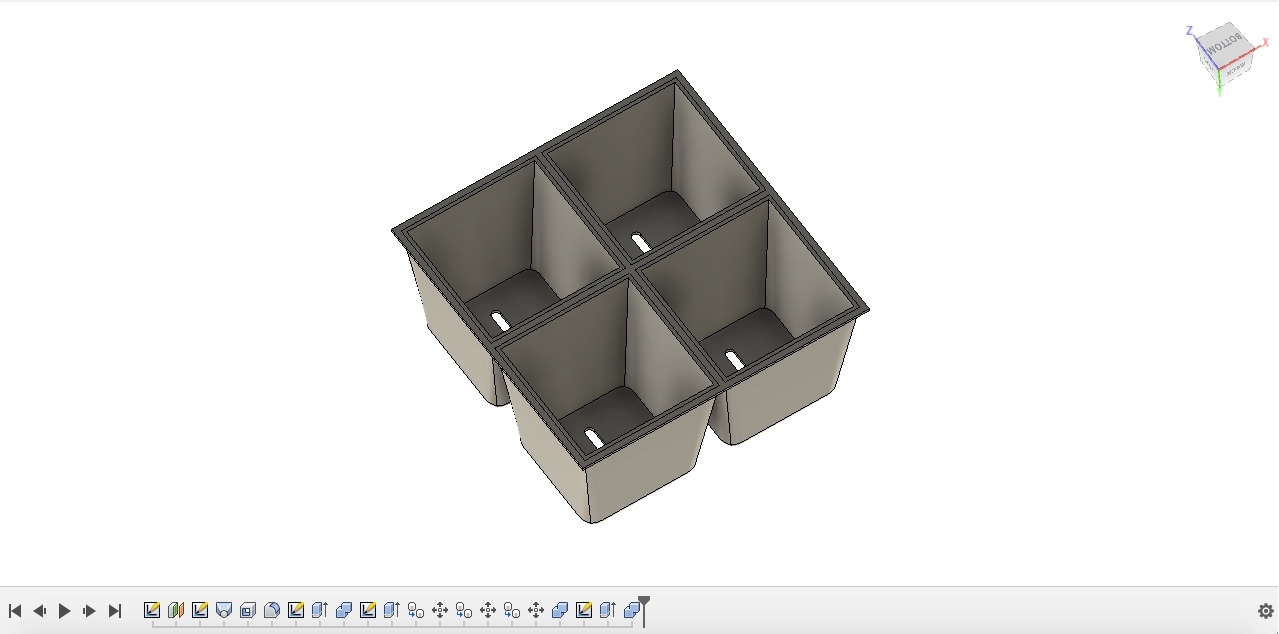1279x634 pixels.
Task: Jump to the beginning of the timeline
Action: (x=15, y=610)
